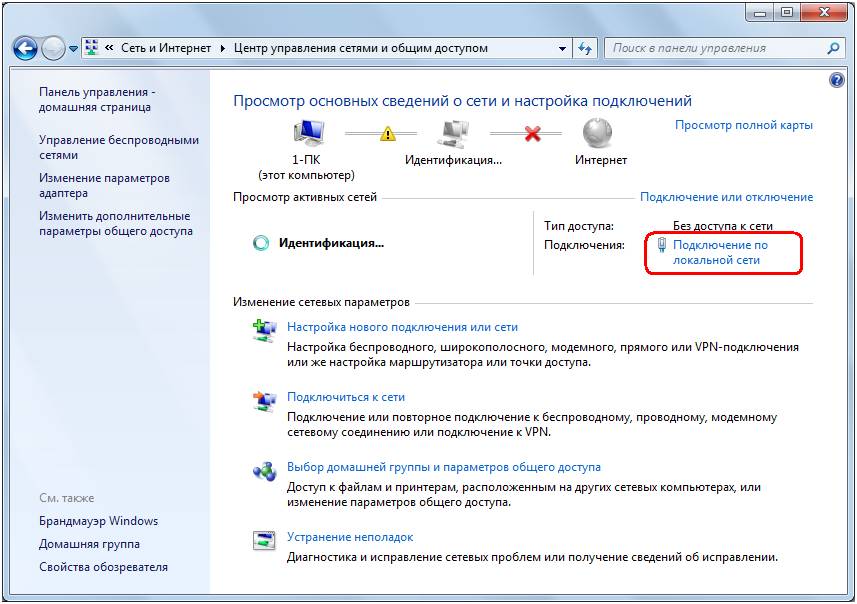Viewport: 857px width, 604px height.
Task: Click the Back navigation arrow button
Action: tap(25, 49)
